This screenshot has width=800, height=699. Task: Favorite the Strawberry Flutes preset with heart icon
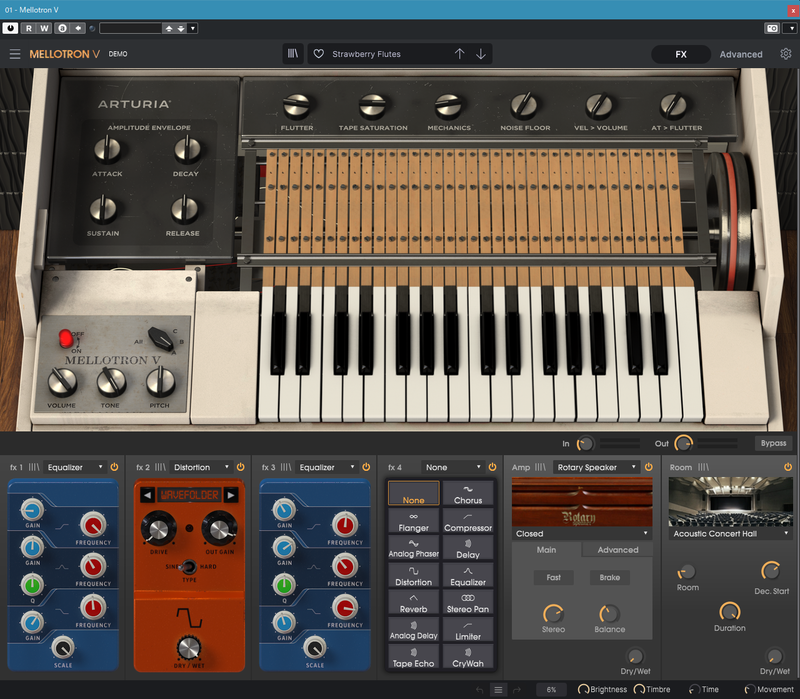click(319, 54)
